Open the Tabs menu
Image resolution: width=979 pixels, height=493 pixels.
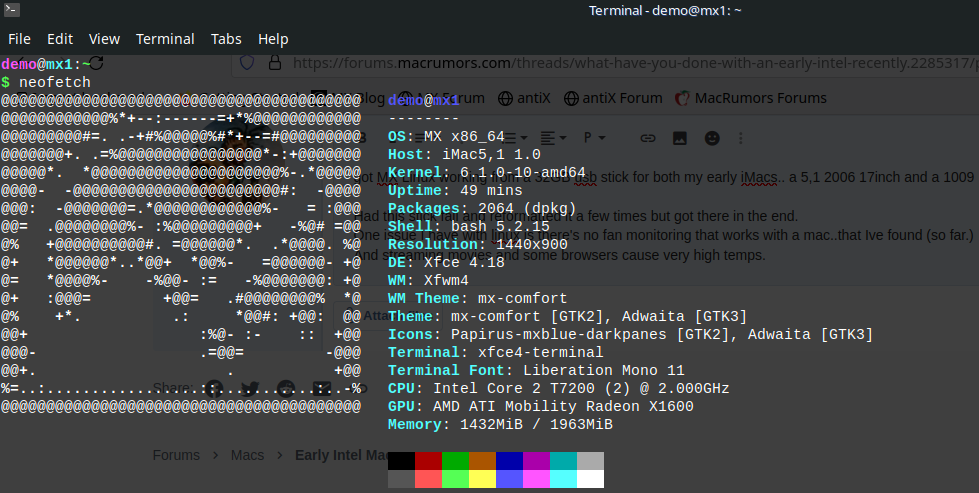[x=226, y=39]
